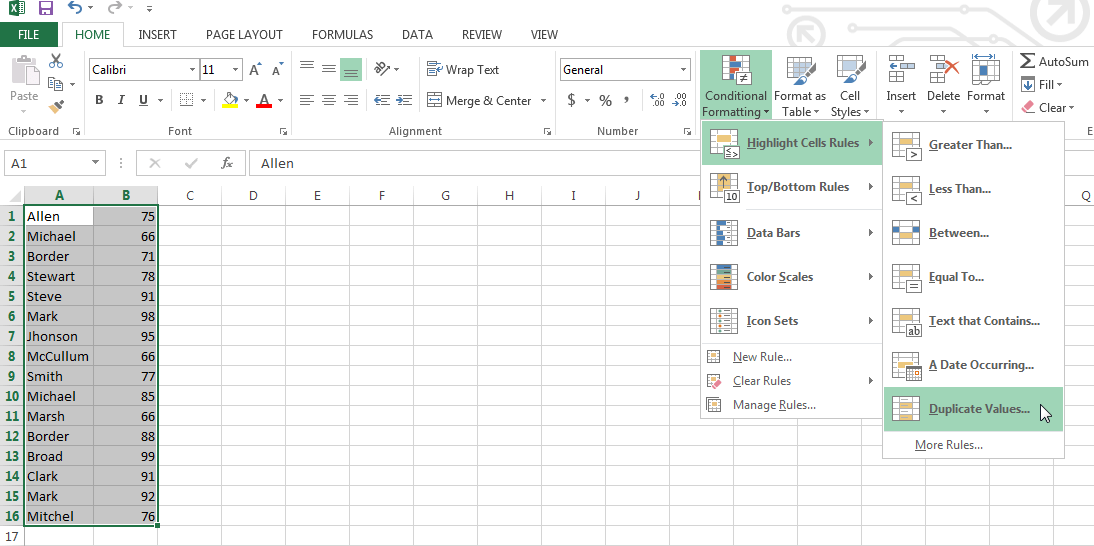Open Merge & Center dropdown arrow
1094x546 pixels.
point(544,100)
